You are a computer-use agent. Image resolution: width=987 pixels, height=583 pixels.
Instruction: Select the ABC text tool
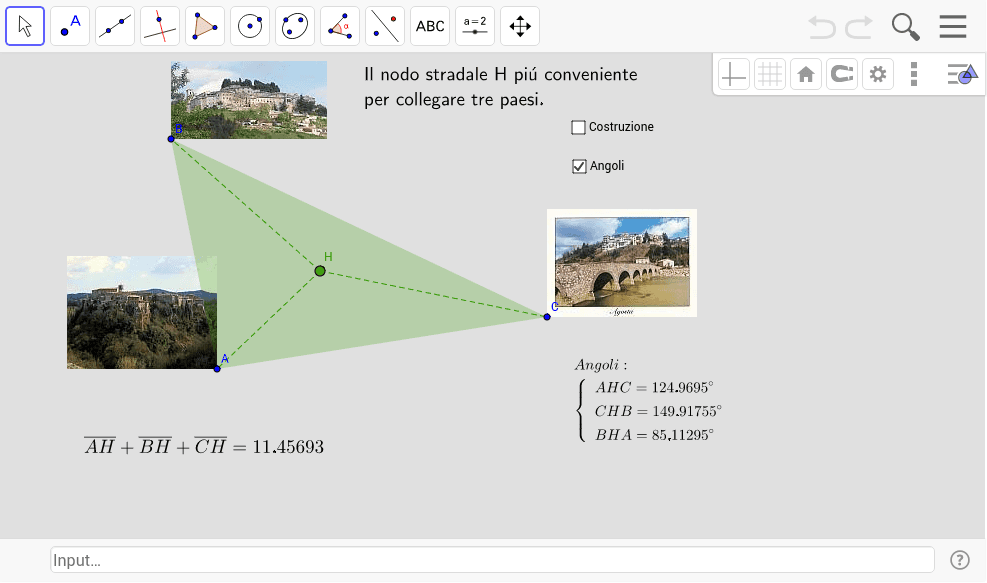point(430,26)
